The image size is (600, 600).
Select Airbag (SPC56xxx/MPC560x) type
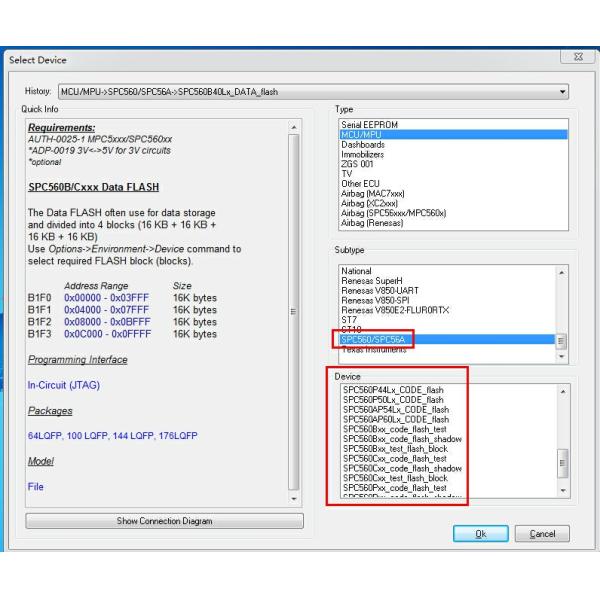point(453,213)
